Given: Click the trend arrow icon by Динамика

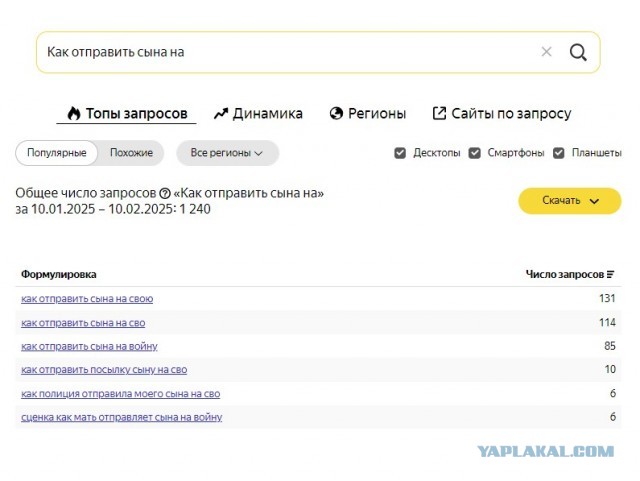Looking at the screenshot, I should (x=221, y=114).
